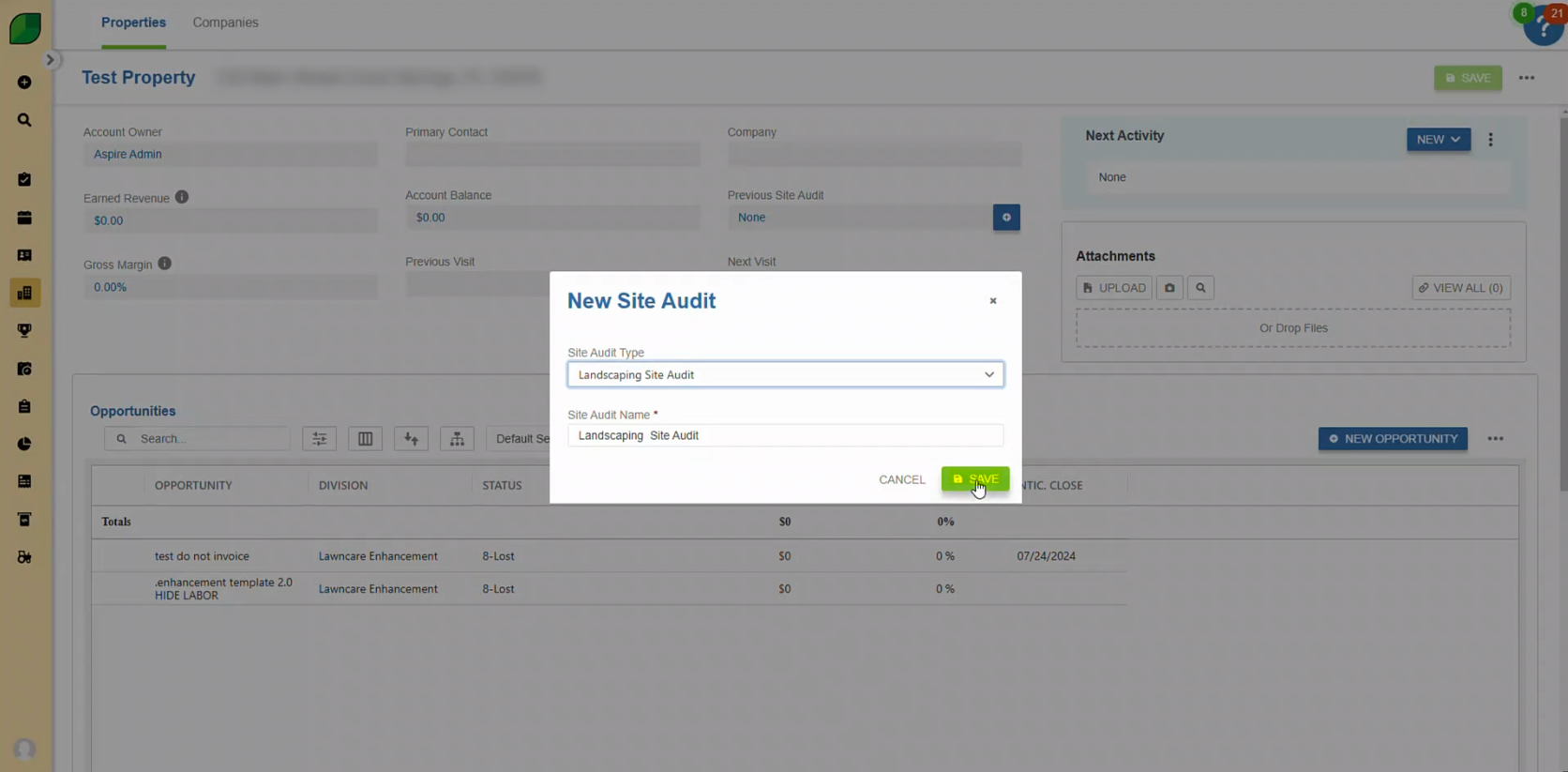Sort by the DIVISION column header

(x=343, y=485)
